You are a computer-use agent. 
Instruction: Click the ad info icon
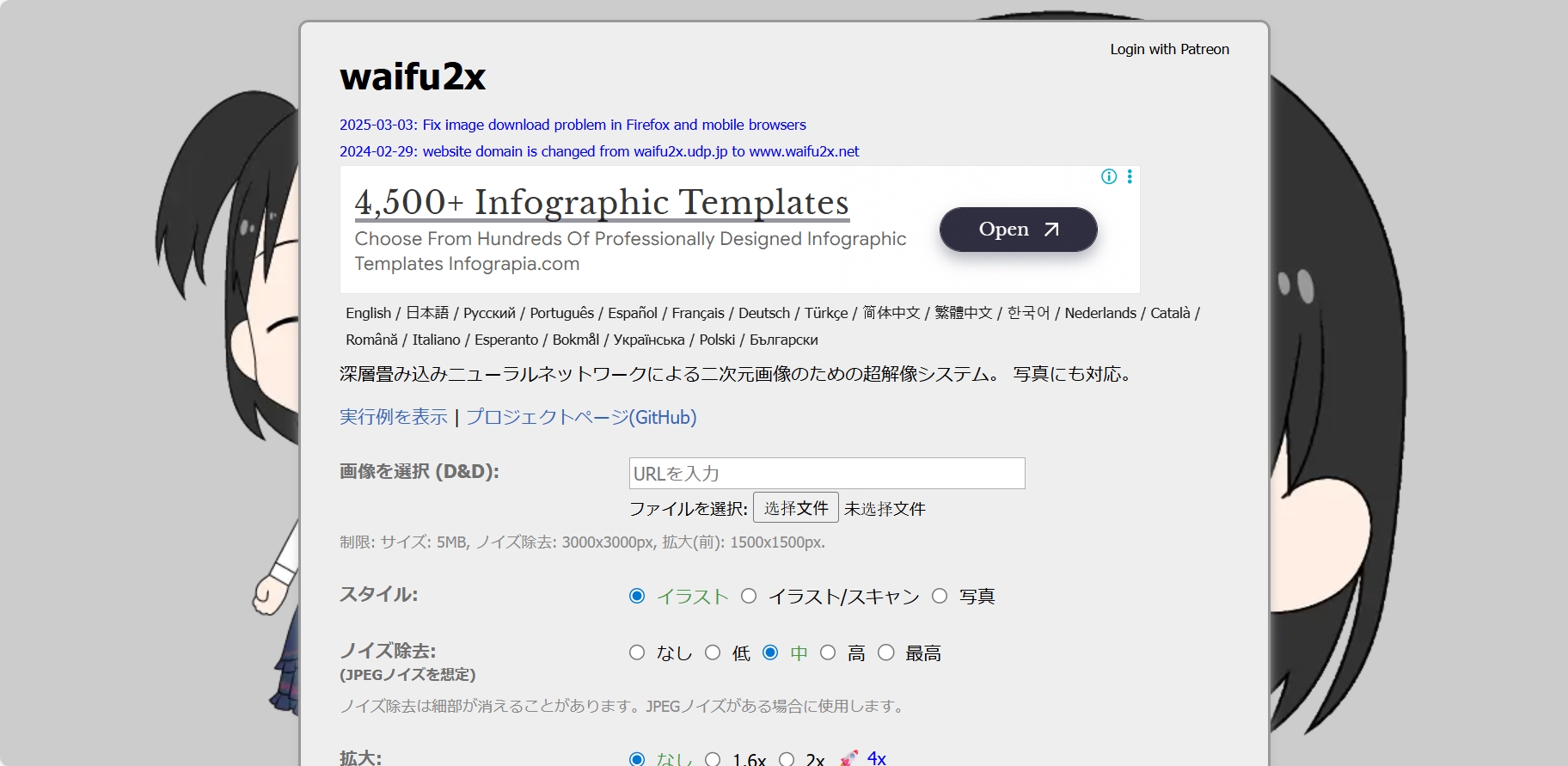(x=1109, y=176)
